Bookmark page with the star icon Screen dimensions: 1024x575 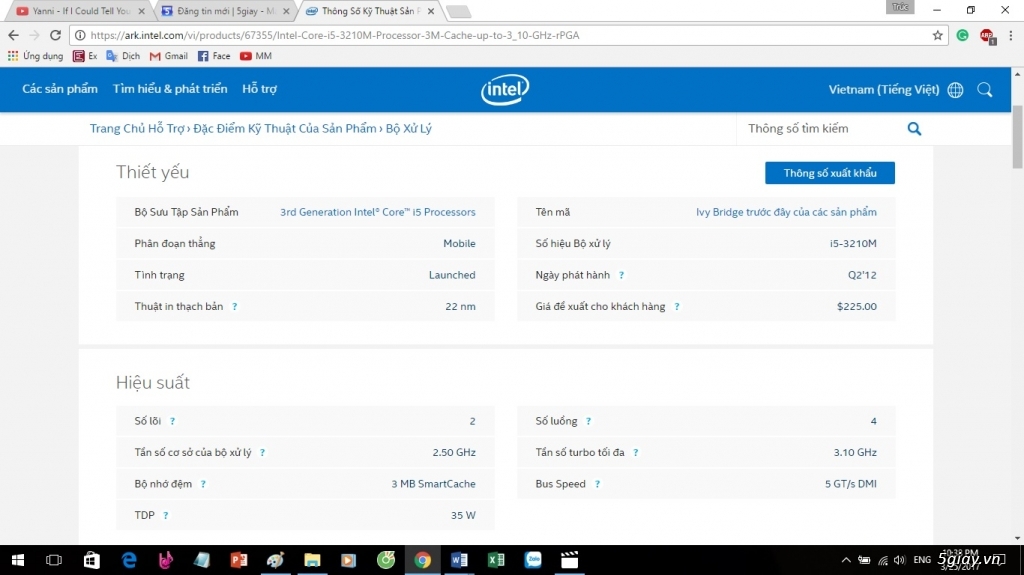point(938,35)
